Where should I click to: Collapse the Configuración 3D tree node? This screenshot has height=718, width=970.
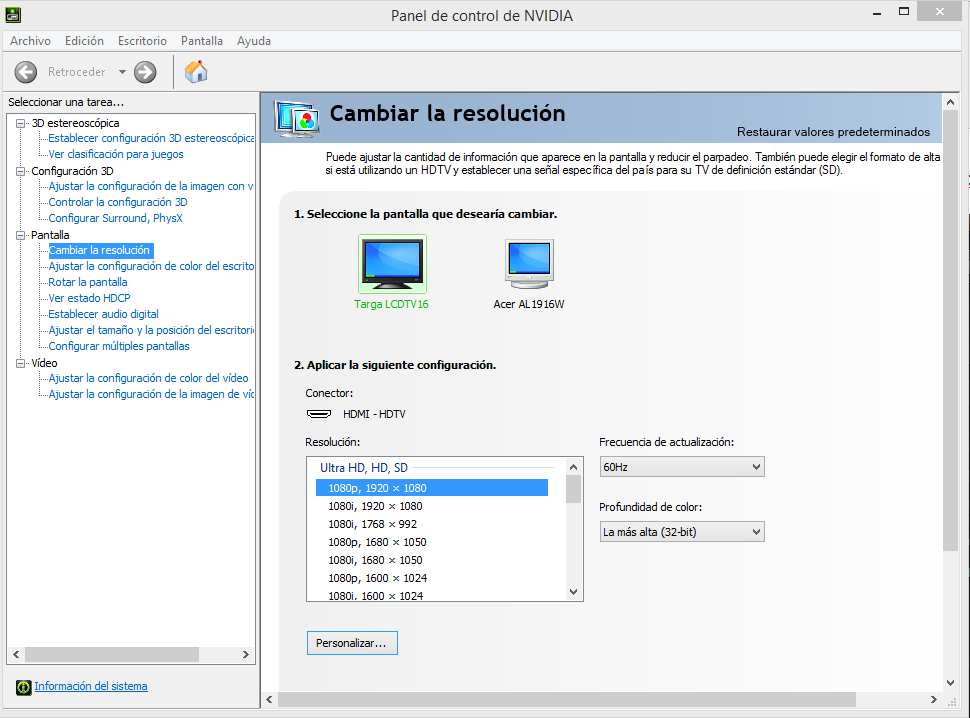click(x=20, y=171)
